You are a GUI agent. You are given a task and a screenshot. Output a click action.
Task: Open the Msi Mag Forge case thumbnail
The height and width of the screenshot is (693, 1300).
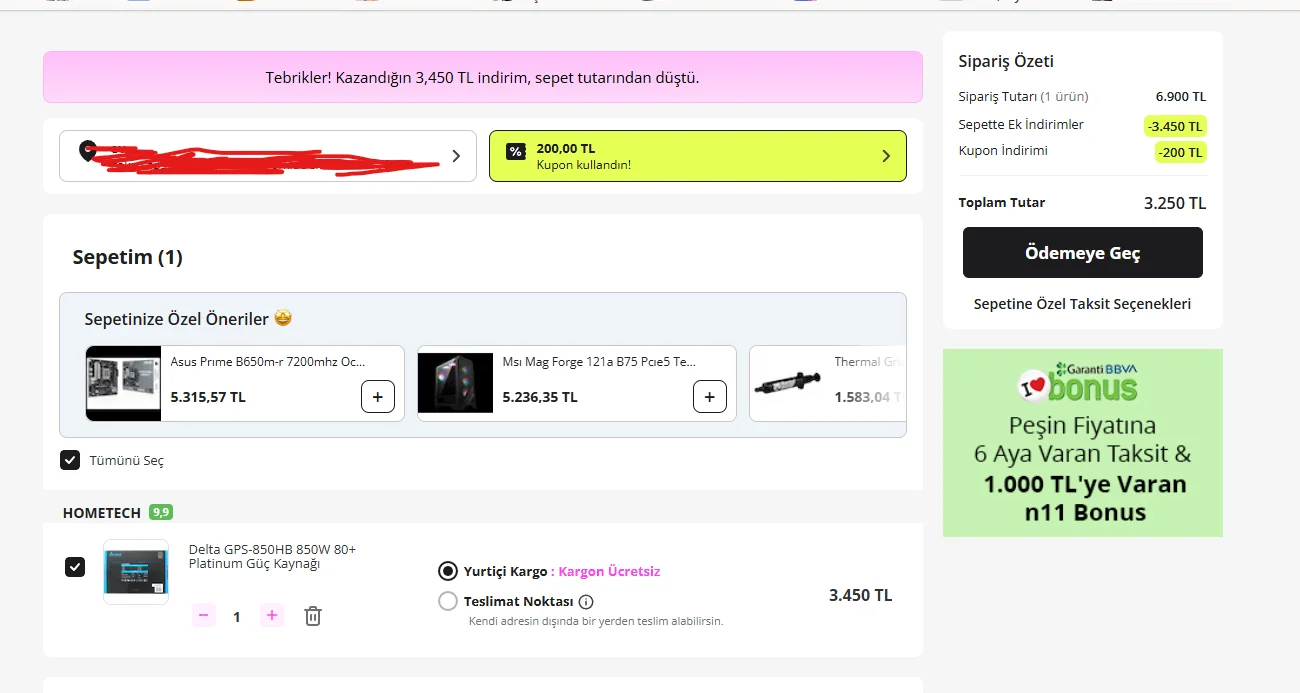[456, 384]
